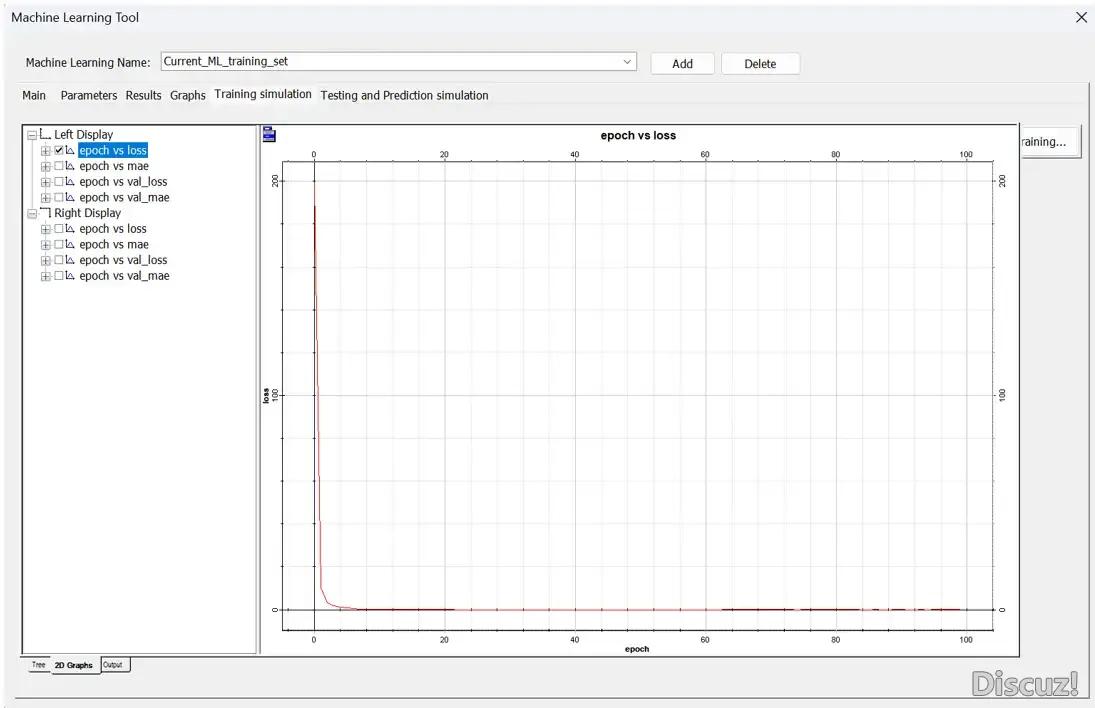Image resolution: width=1095 pixels, height=708 pixels.
Task: Collapse the Left Display tree node
Action: pos(32,135)
